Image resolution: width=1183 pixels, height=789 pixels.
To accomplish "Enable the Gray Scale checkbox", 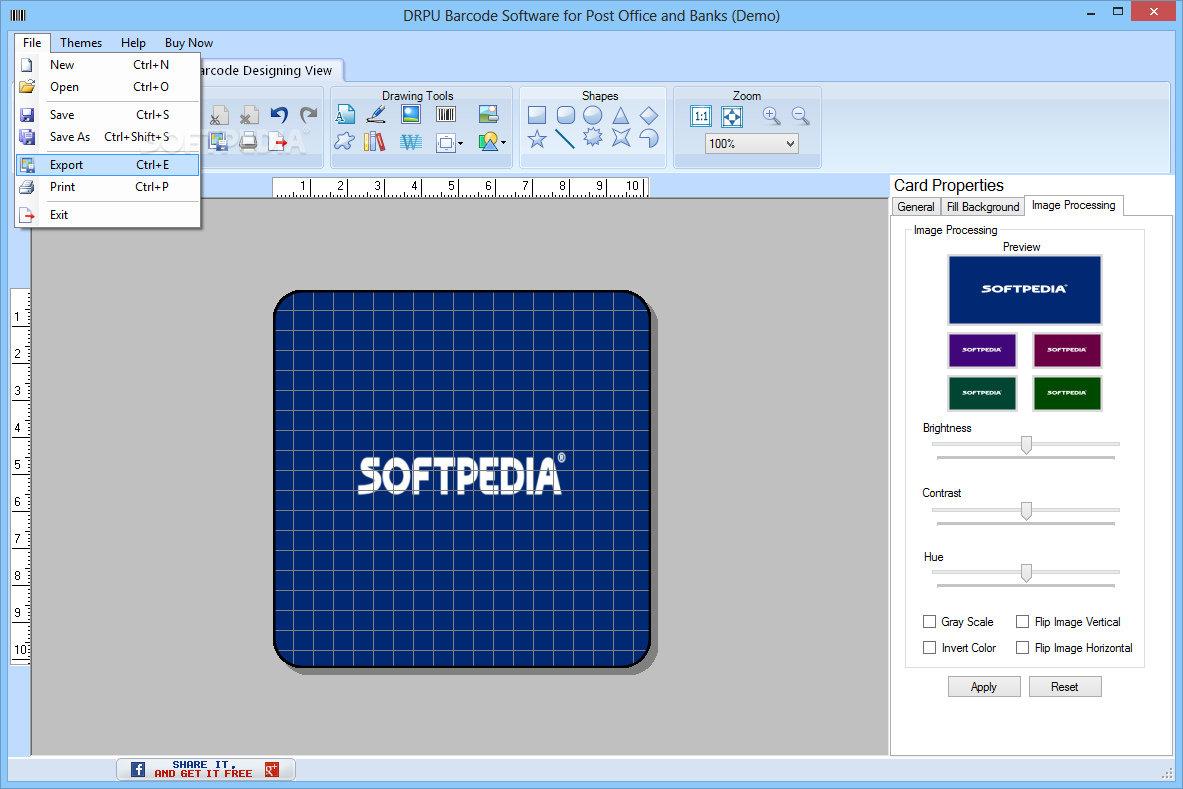I will [930, 622].
